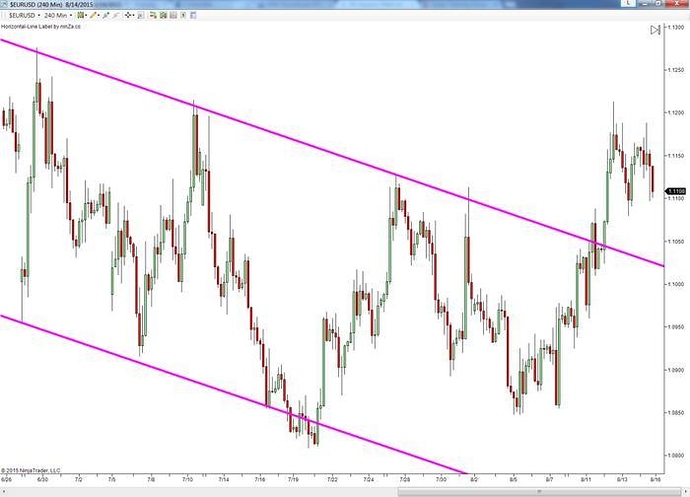Click the scrollbar left arrow

click(3, 492)
